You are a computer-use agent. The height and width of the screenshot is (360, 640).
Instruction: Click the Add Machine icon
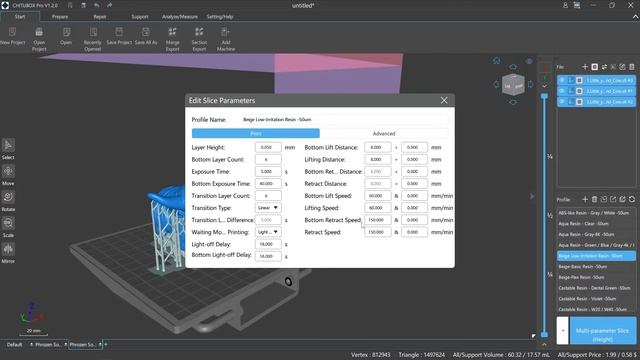point(225,32)
